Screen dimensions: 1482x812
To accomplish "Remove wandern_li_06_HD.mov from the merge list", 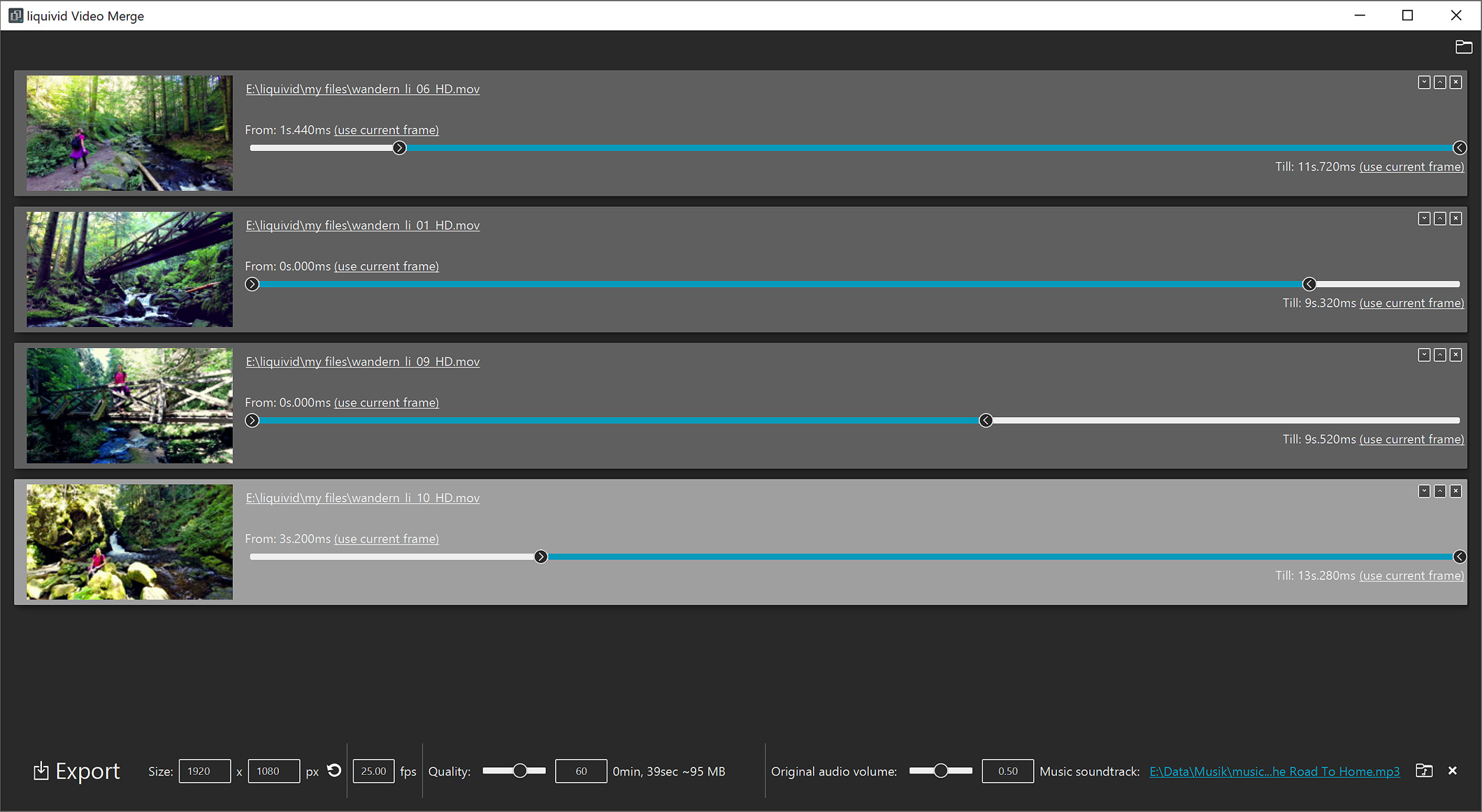I will [x=1455, y=82].
